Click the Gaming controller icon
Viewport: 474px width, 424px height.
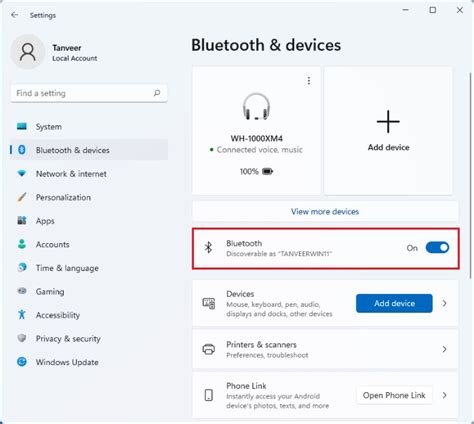coord(22,291)
